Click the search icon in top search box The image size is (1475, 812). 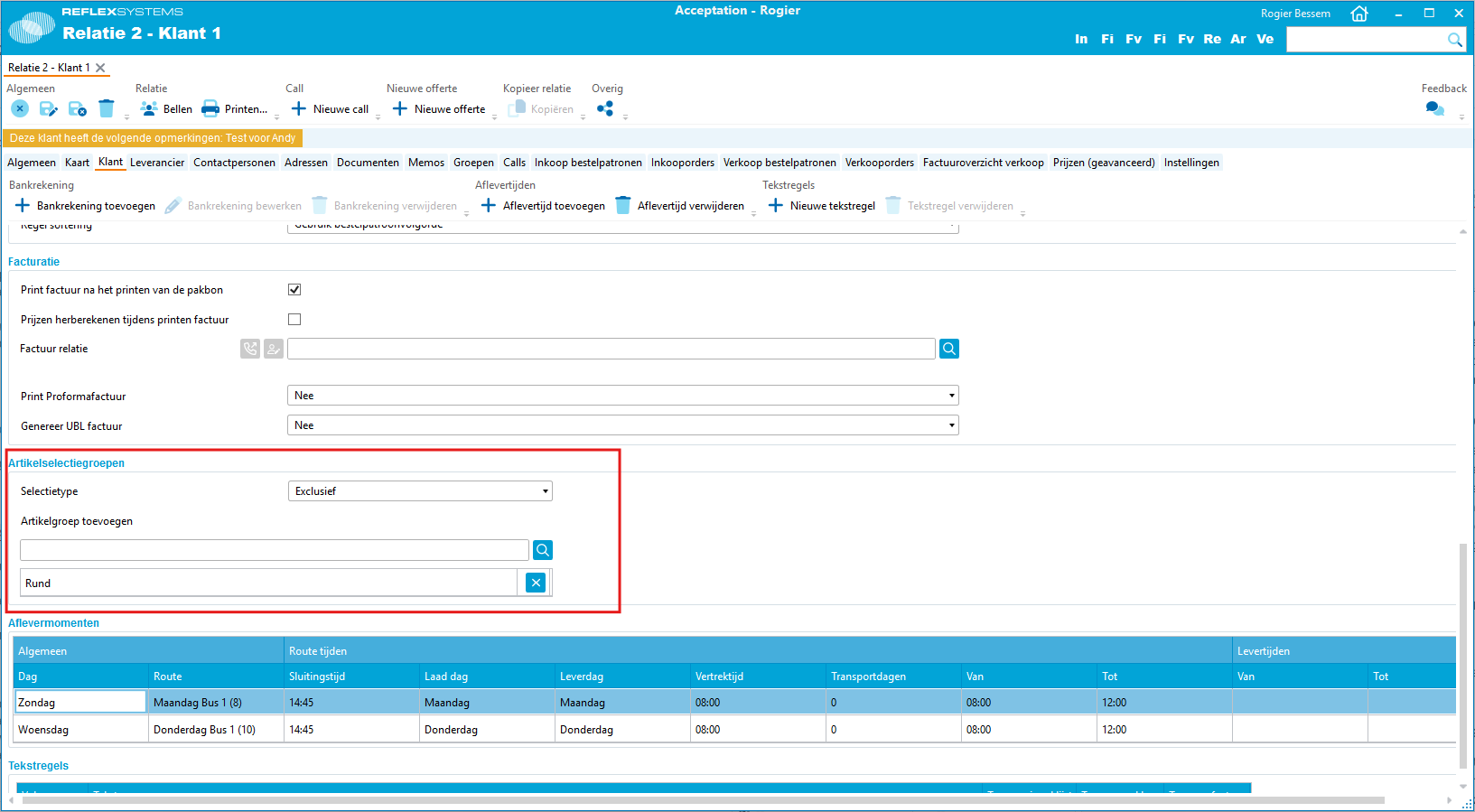click(x=1454, y=40)
